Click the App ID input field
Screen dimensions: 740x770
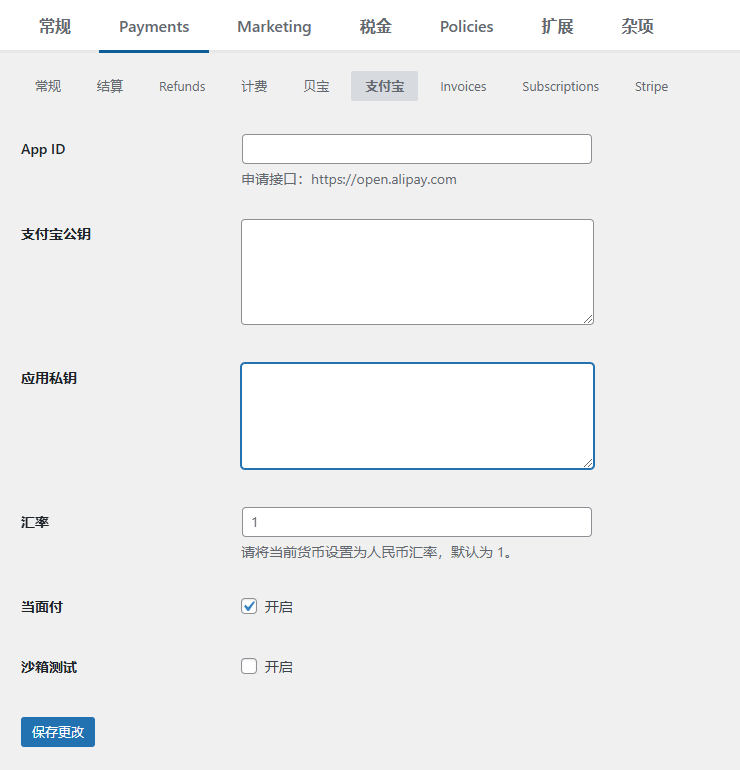click(417, 149)
